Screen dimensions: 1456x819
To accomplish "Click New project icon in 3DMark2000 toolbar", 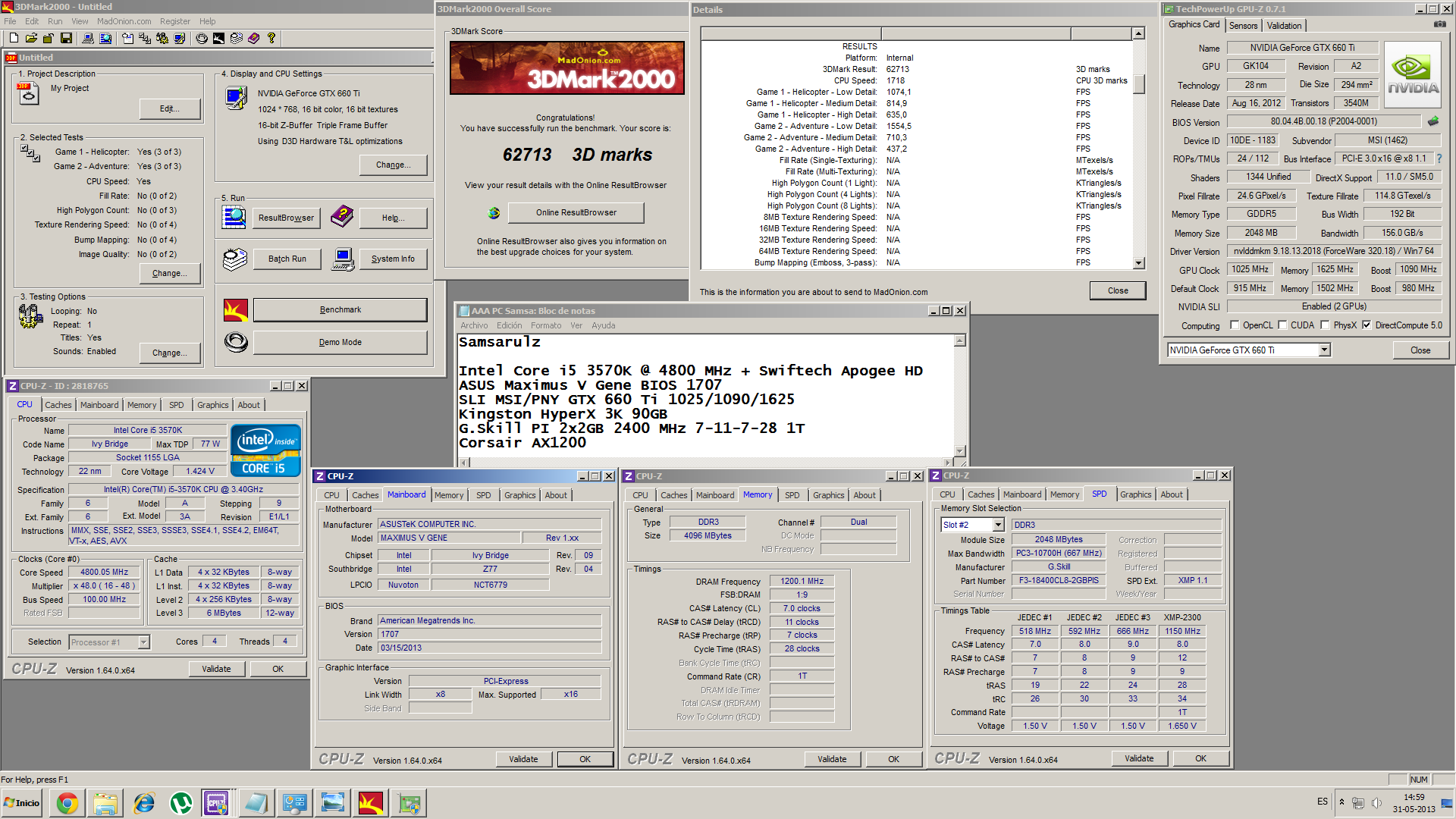I will (x=14, y=38).
